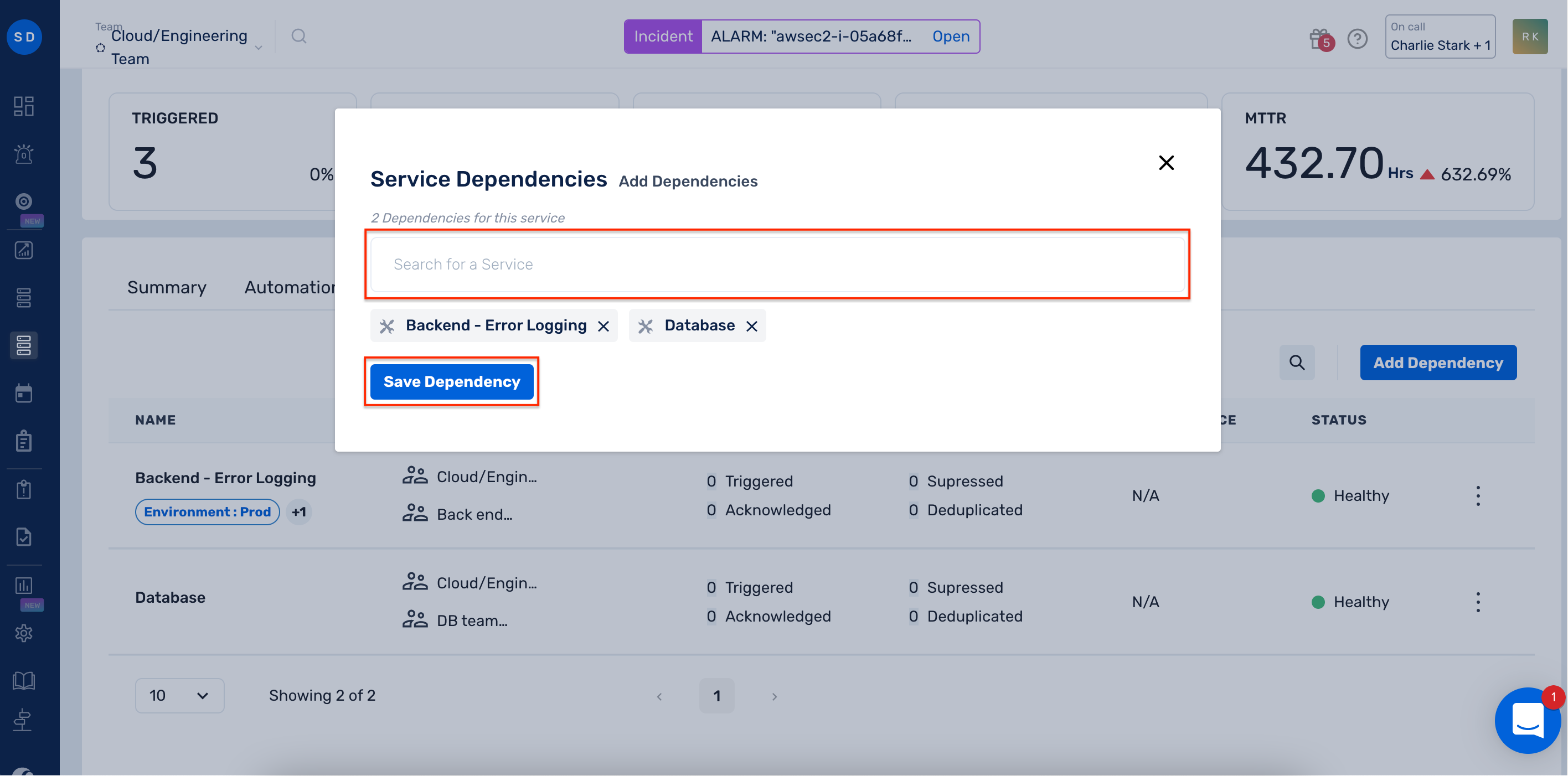The height and width of the screenshot is (776, 1568).
Task: Go to the previous page arrow
Action: click(x=659, y=696)
